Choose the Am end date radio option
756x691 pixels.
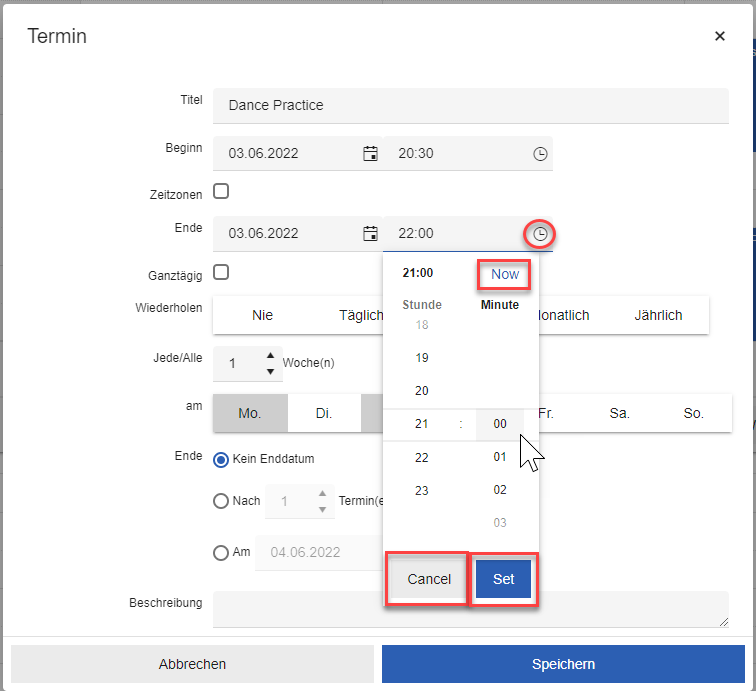(x=221, y=552)
